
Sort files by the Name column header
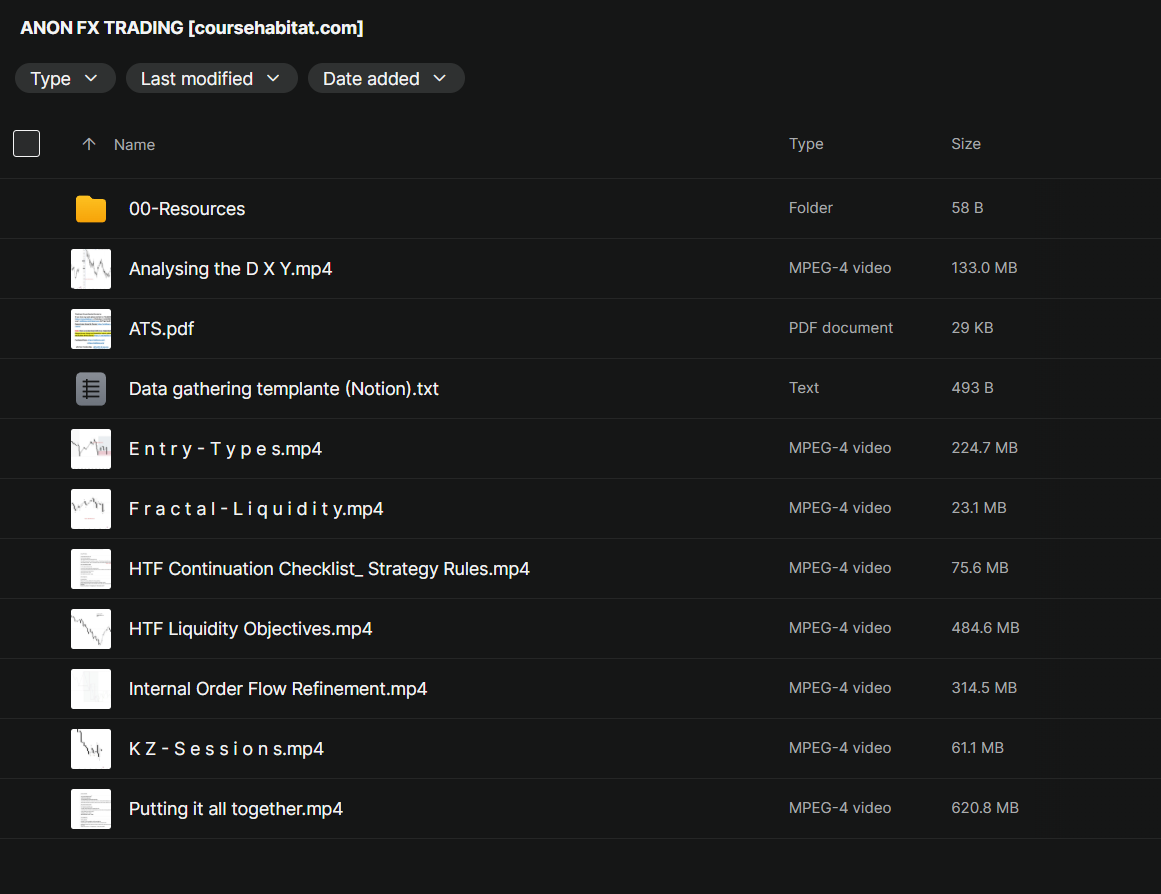(x=134, y=145)
